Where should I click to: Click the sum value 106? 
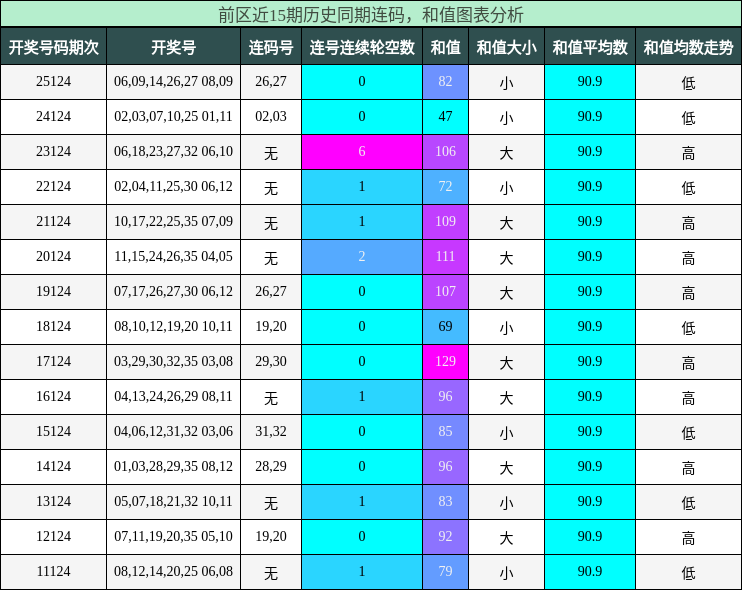coord(445,151)
